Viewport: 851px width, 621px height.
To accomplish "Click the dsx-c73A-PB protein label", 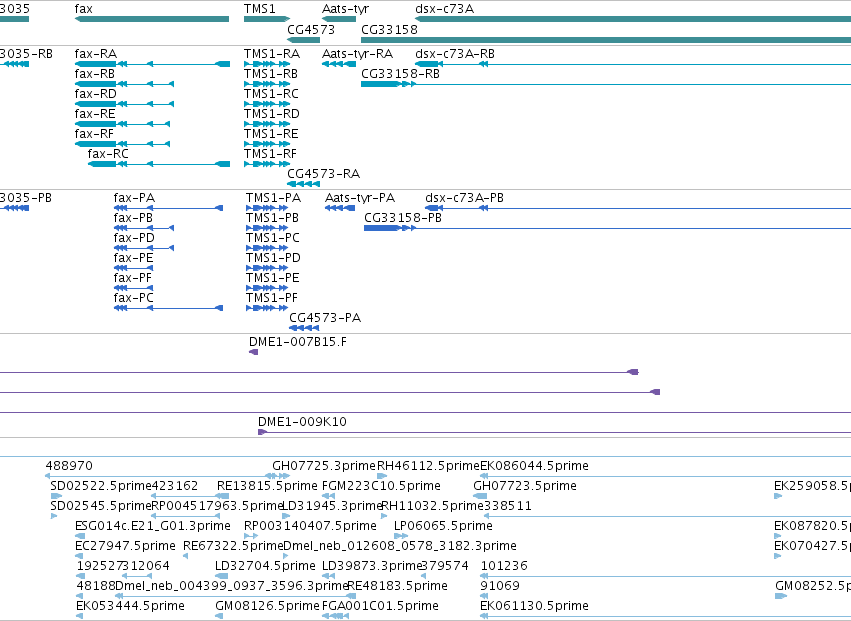I will click(x=465, y=198).
